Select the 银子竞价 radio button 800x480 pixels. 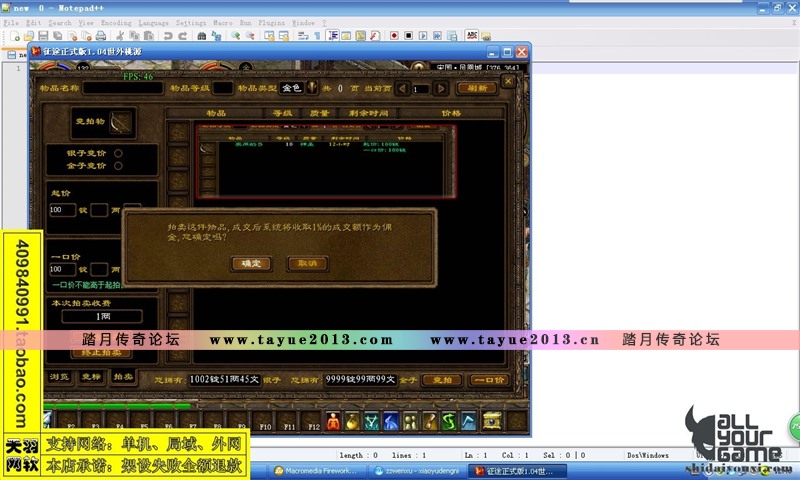[x=118, y=153]
